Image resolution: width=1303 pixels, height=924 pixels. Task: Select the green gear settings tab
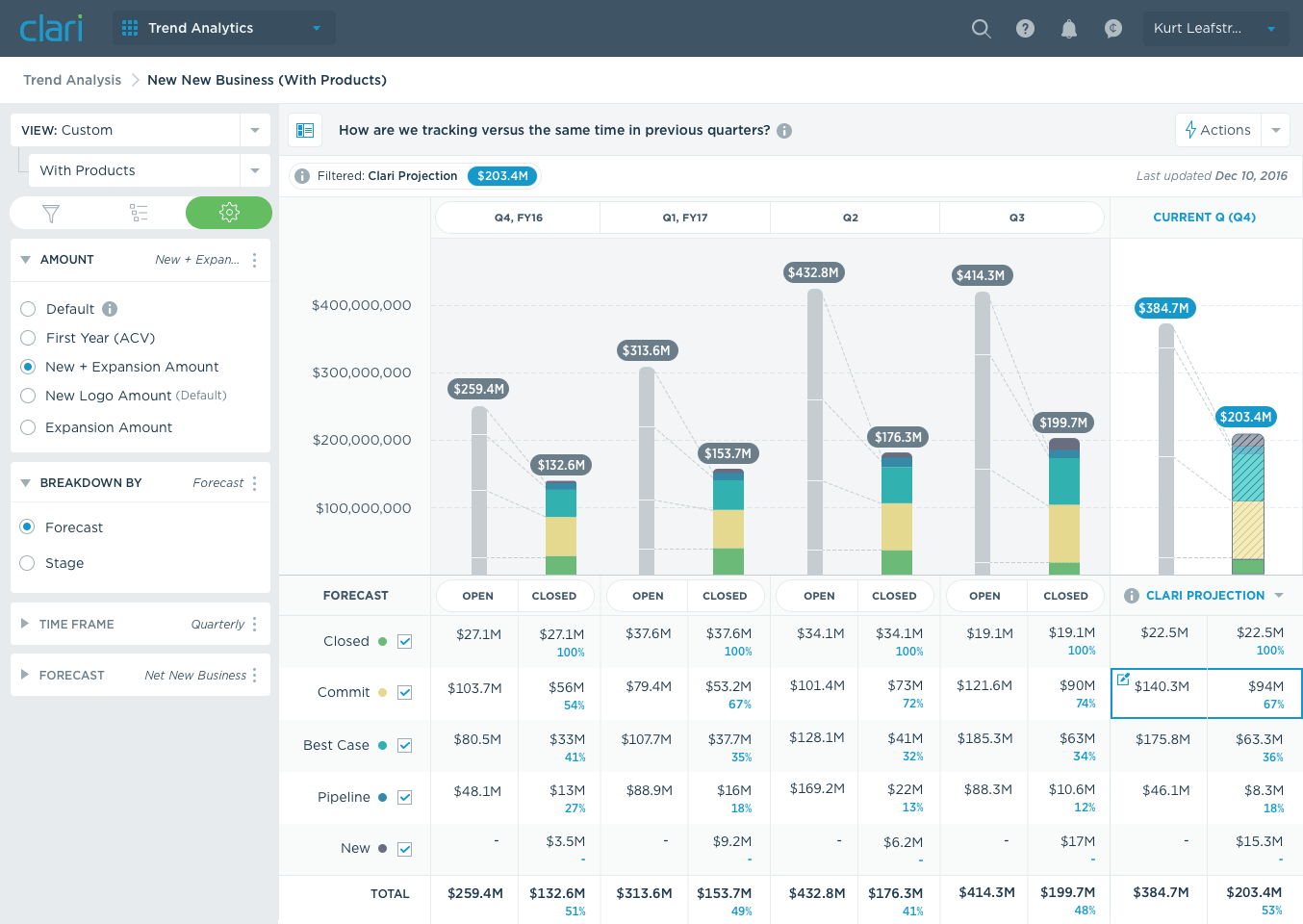229,213
